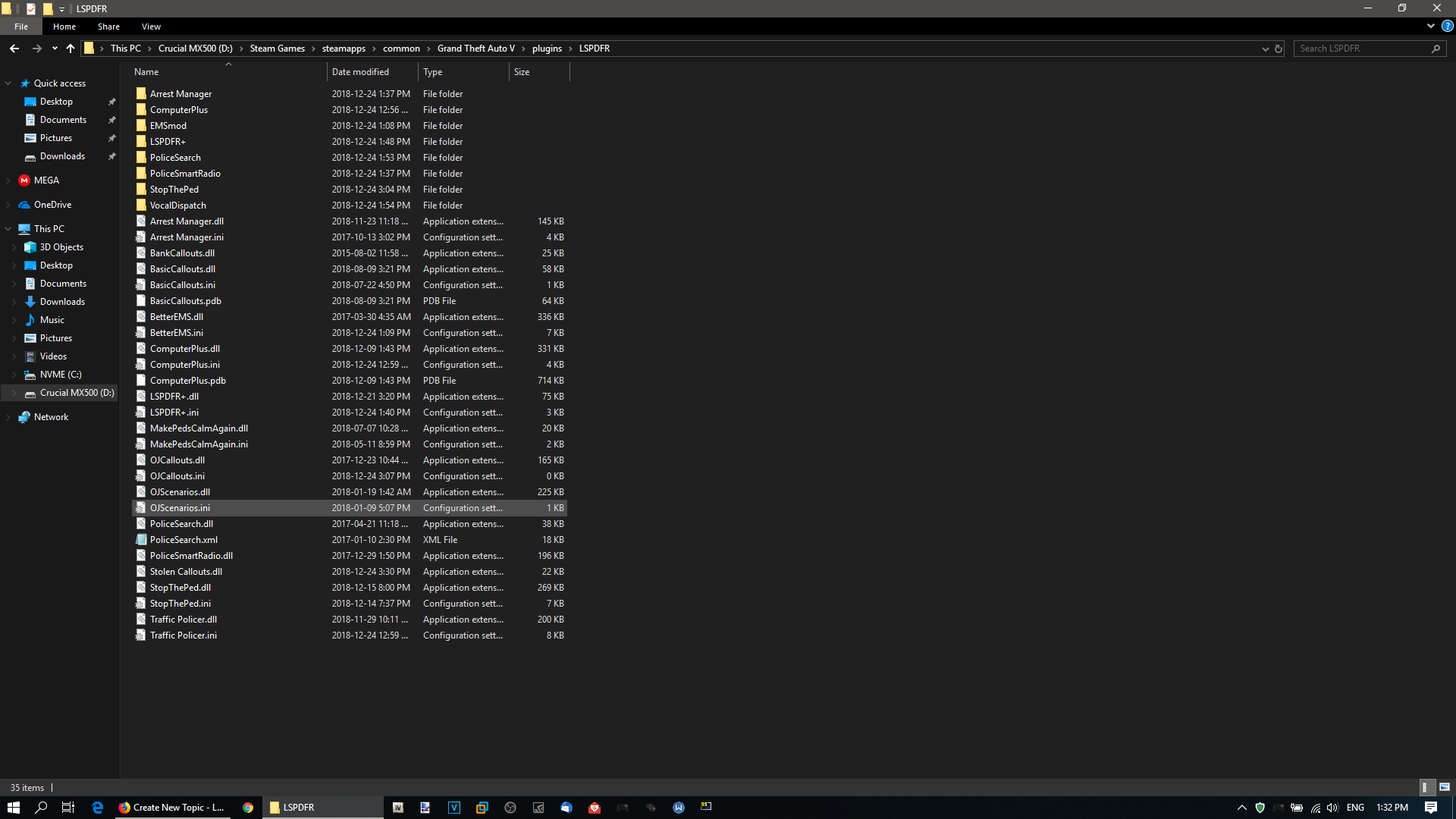Collapse the Quick access tree node
Viewport: 1456px width, 819px height.
pyautogui.click(x=8, y=83)
